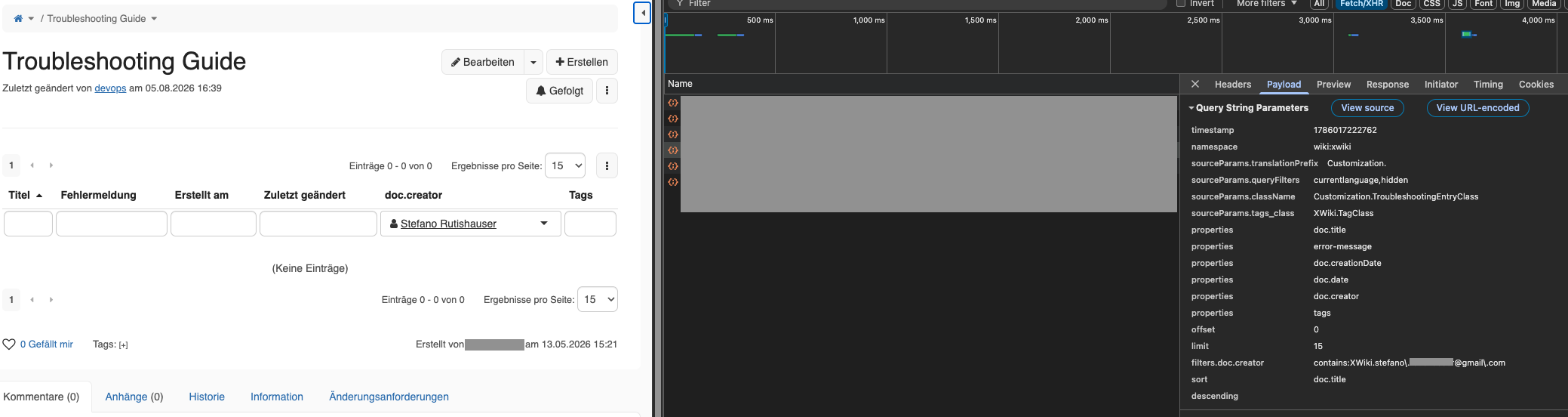
Task: Toggle the Media request type filter
Action: click(1544, 4)
